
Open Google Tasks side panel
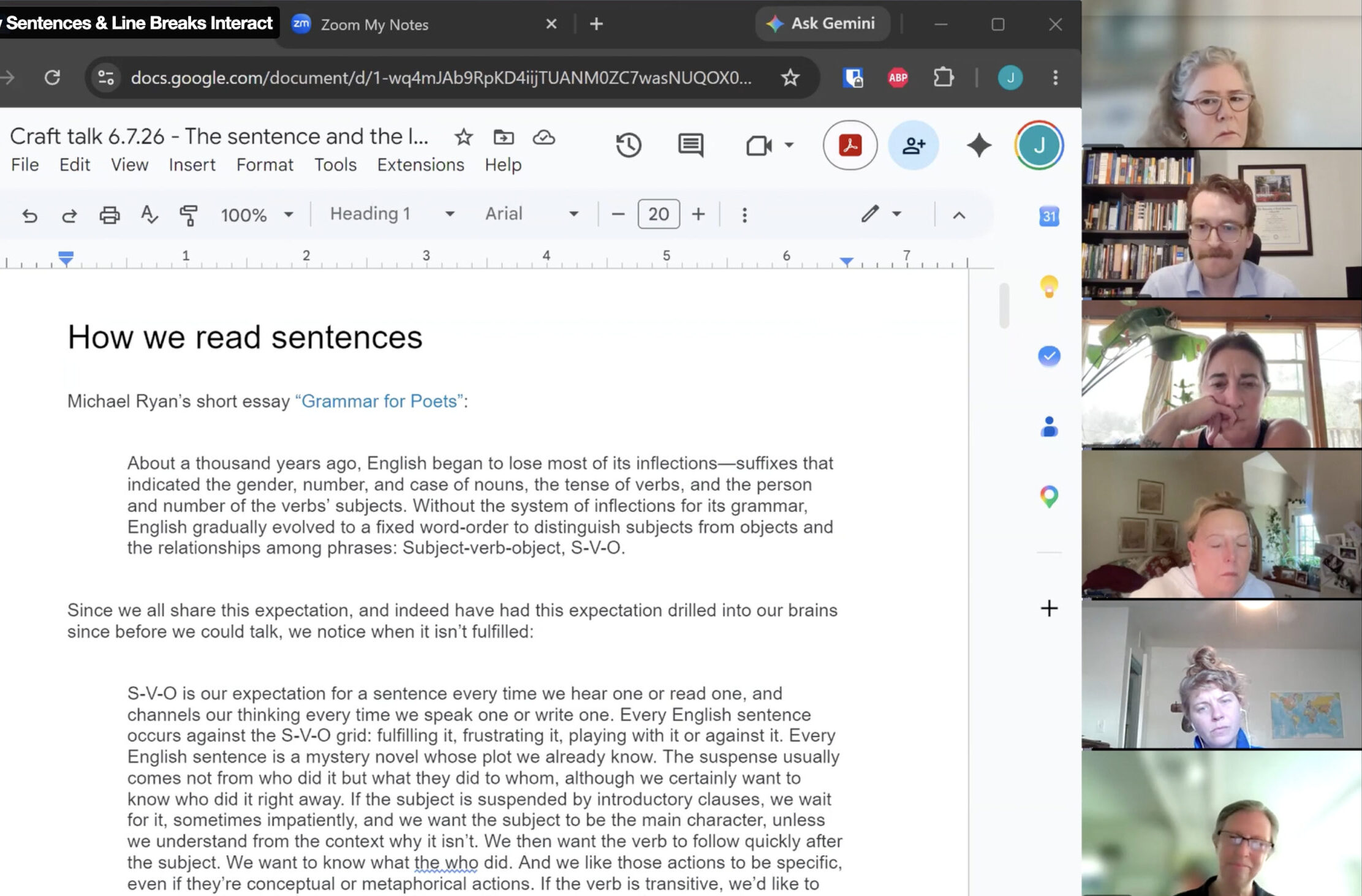pyautogui.click(x=1049, y=356)
